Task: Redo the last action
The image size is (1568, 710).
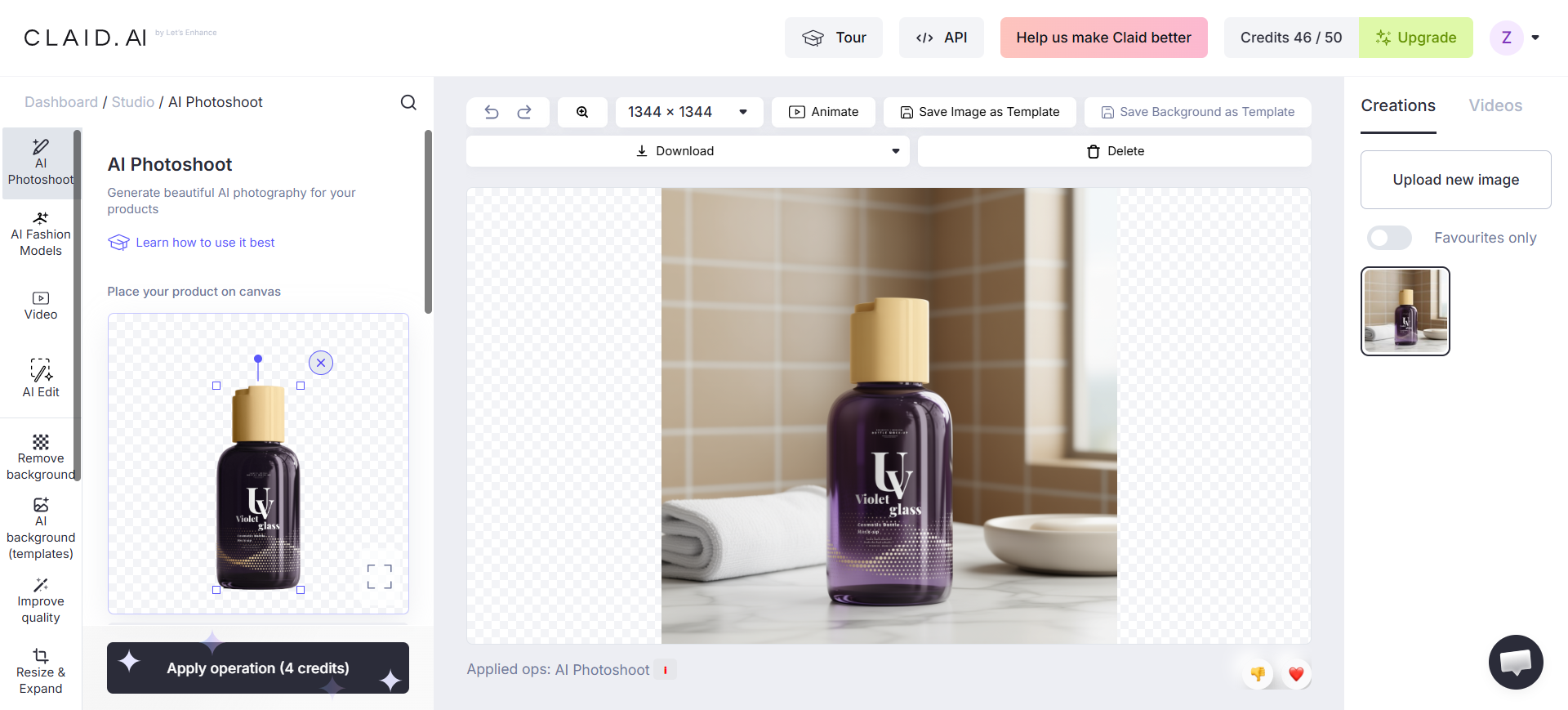Action: (524, 112)
